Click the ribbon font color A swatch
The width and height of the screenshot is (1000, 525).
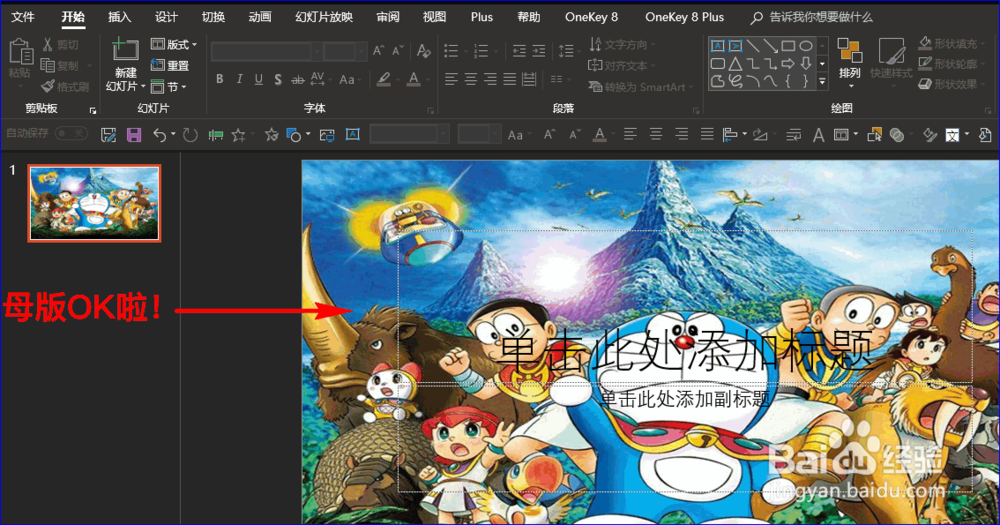[414, 79]
